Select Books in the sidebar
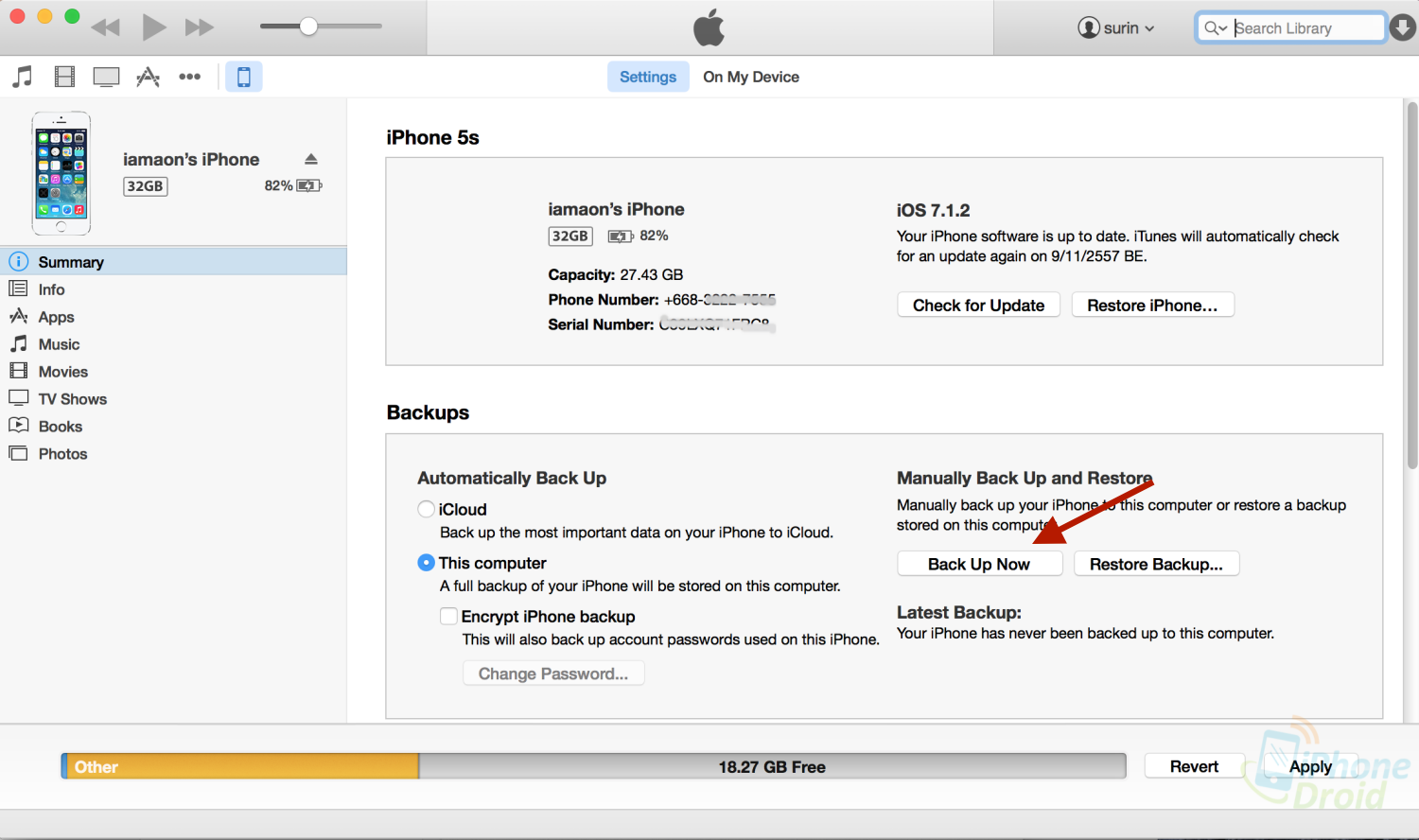Viewport: 1419px width, 840px height. tap(173, 427)
